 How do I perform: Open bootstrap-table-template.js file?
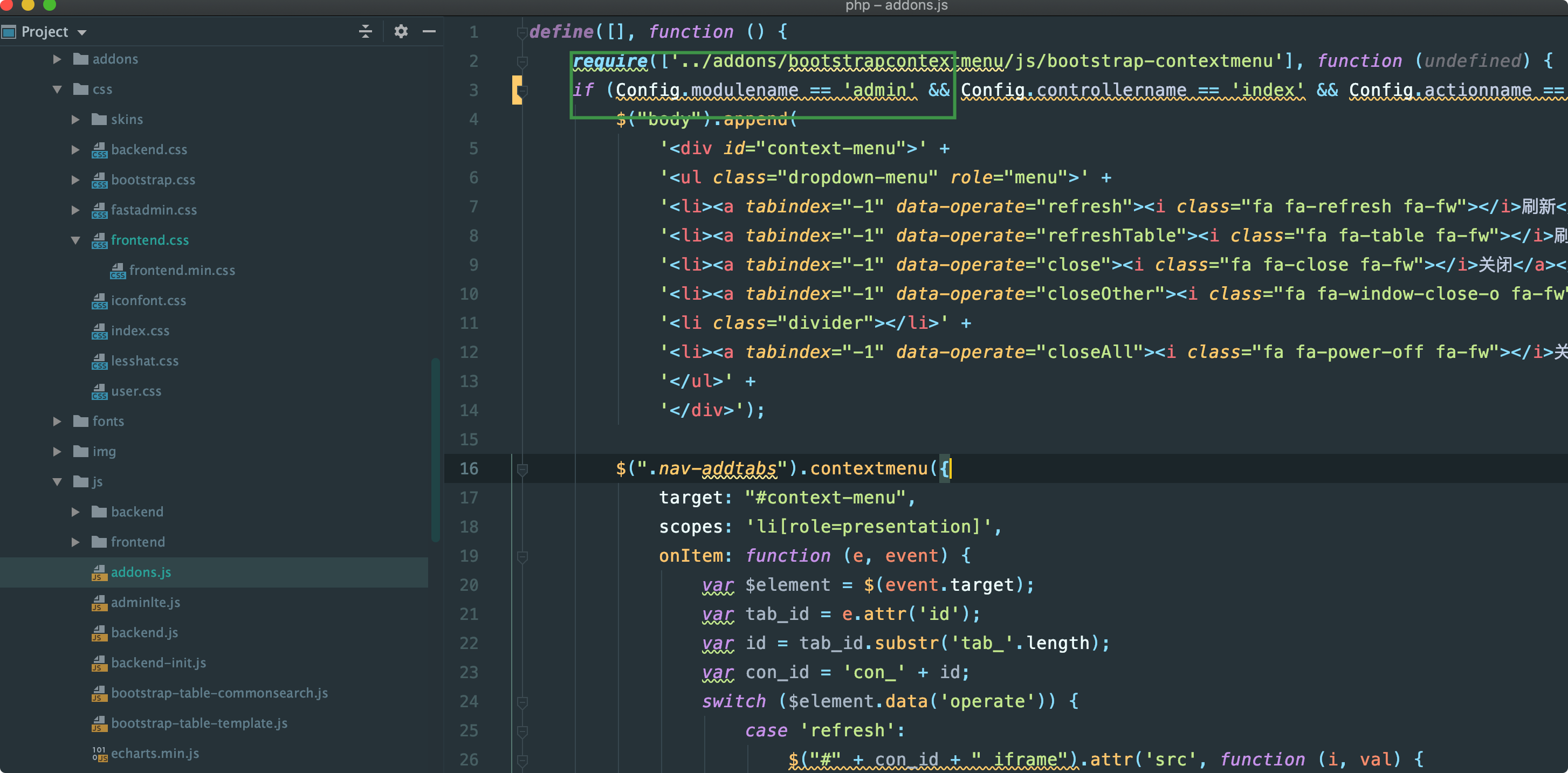(199, 723)
